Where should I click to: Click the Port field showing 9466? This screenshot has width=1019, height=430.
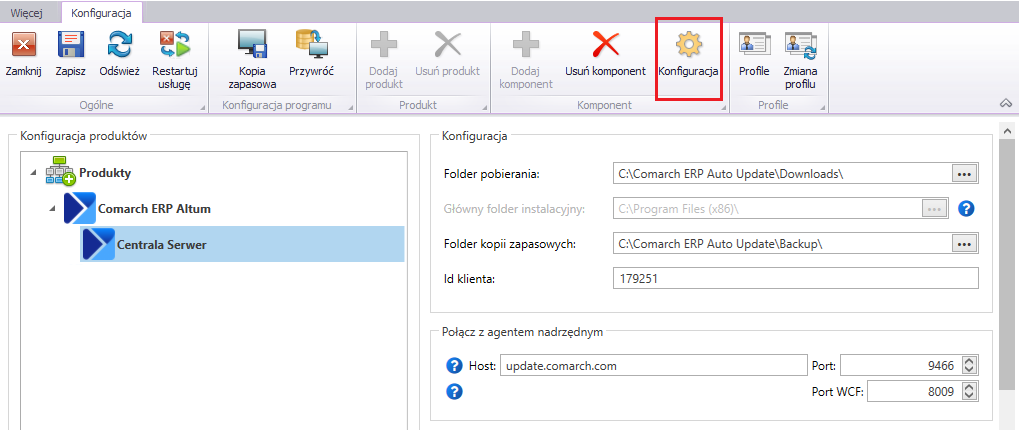(x=901, y=366)
